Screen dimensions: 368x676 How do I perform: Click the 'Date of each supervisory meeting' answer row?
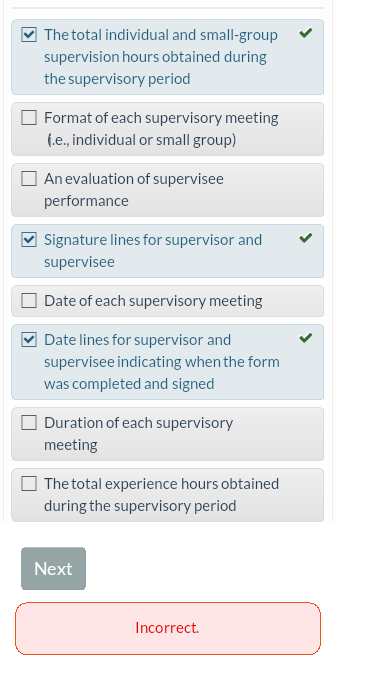[168, 301]
